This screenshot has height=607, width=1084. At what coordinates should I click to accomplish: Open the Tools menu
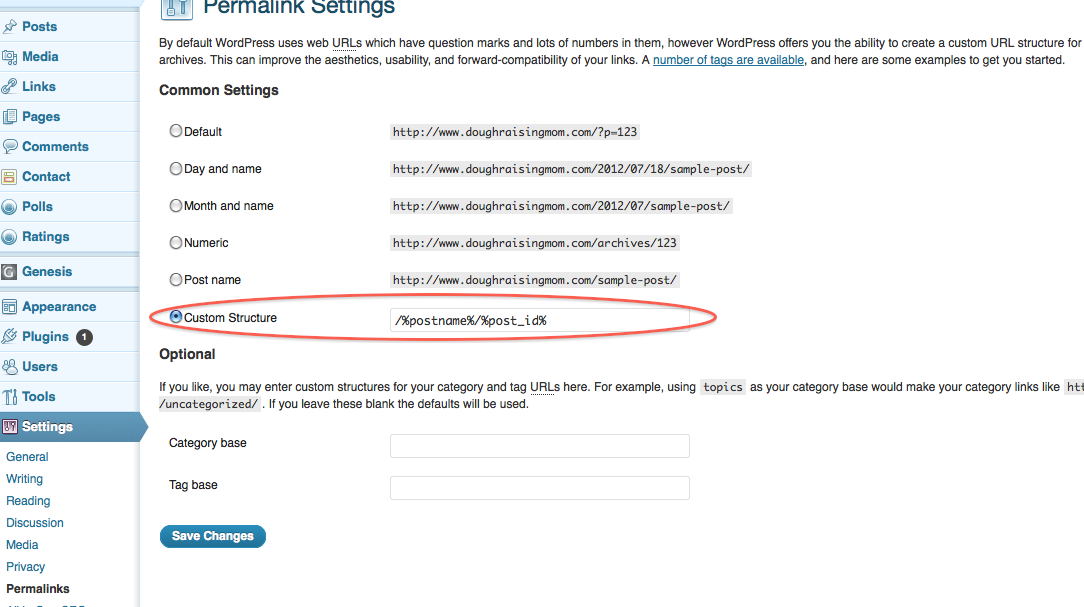pos(39,397)
